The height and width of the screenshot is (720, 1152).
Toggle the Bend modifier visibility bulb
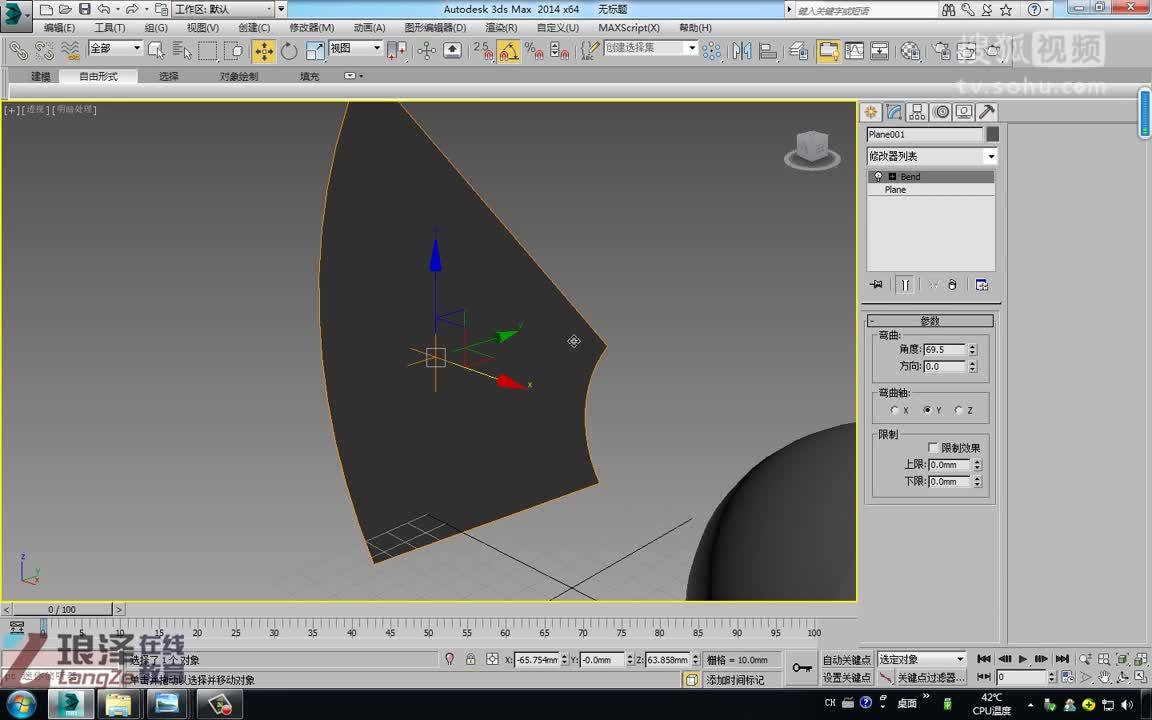click(878, 176)
